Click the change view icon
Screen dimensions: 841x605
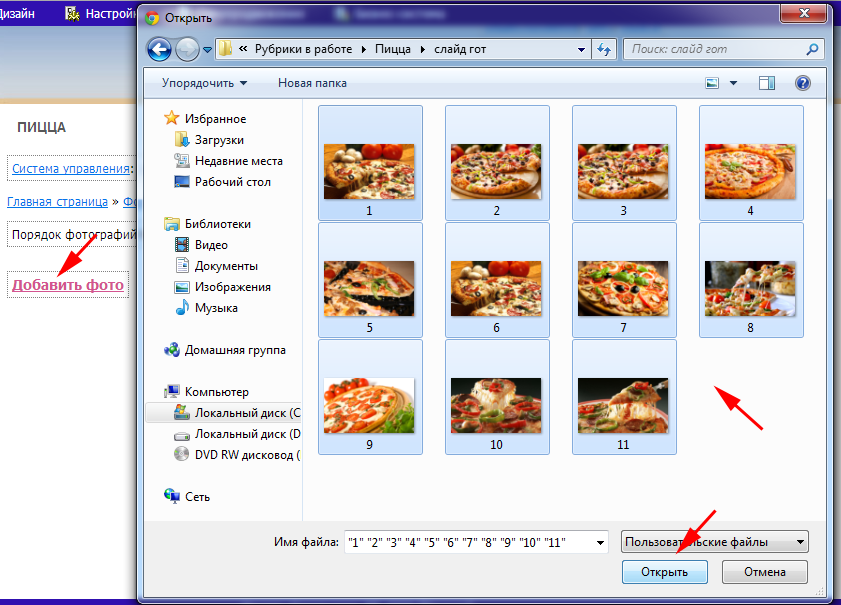pyautogui.click(x=713, y=84)
